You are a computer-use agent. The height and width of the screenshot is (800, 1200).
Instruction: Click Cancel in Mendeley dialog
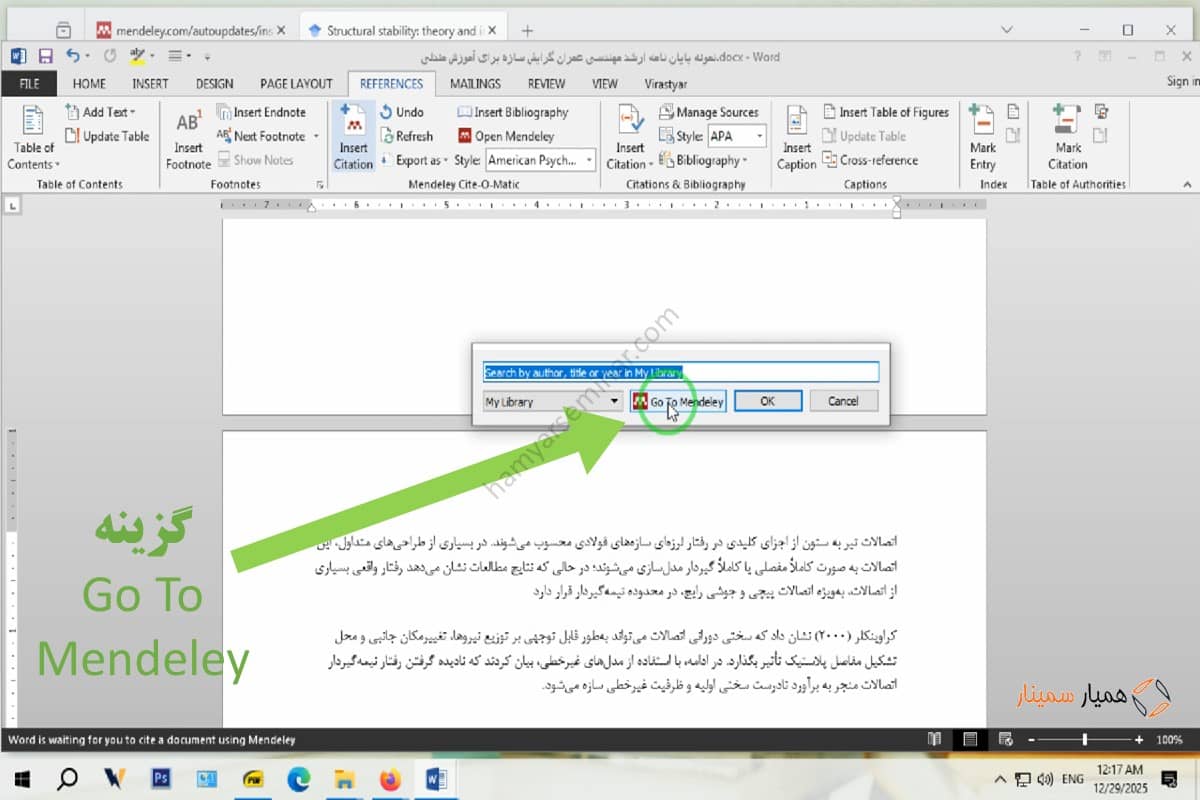[x=843, y=401]
